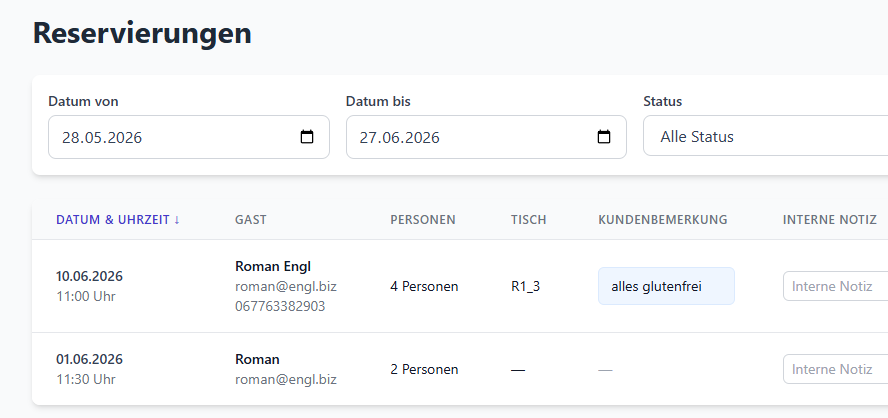
Task: Open calendar picker in Datum von field
Action: (307, 137)
